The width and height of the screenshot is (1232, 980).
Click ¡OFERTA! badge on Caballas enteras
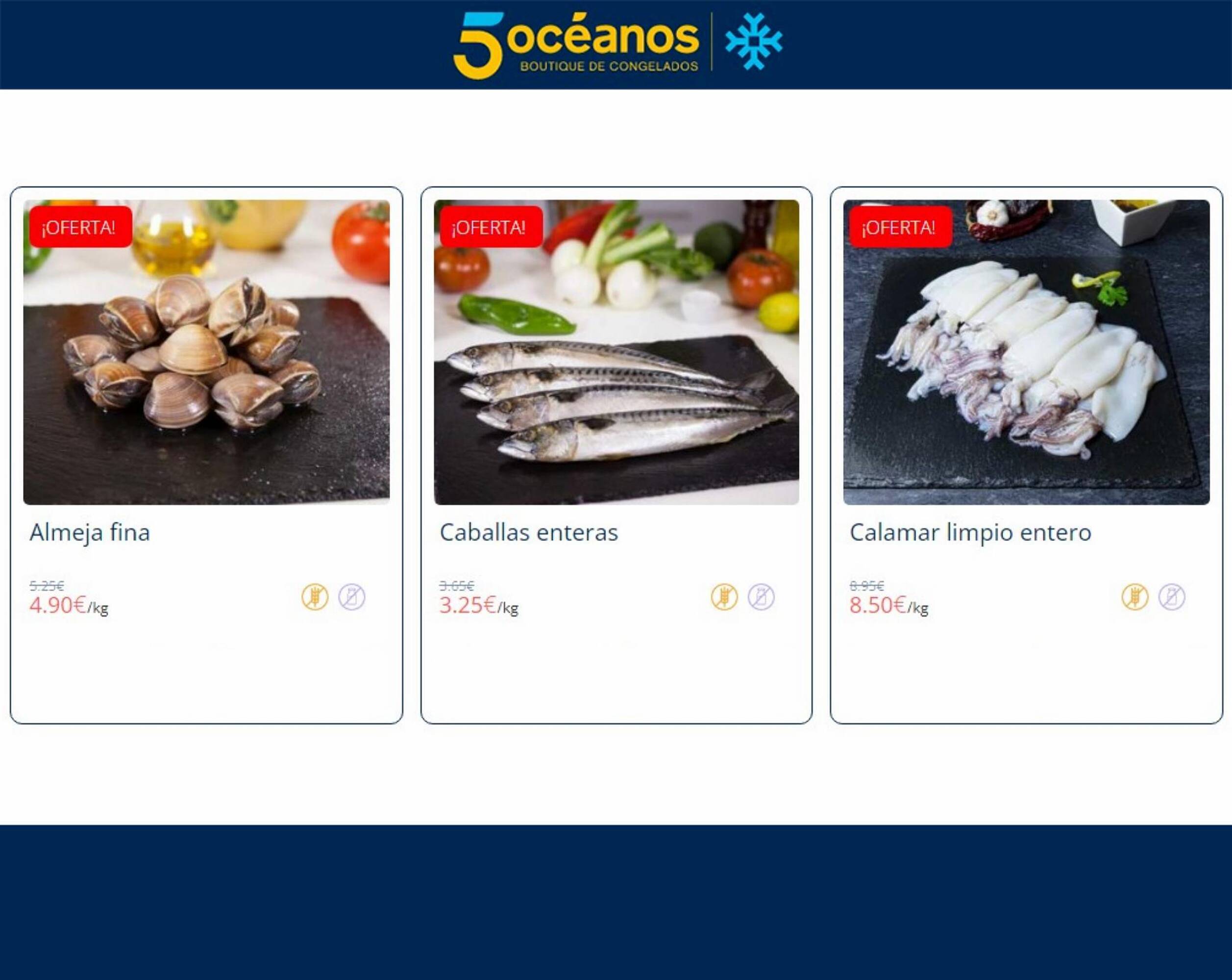coord(491,227)
